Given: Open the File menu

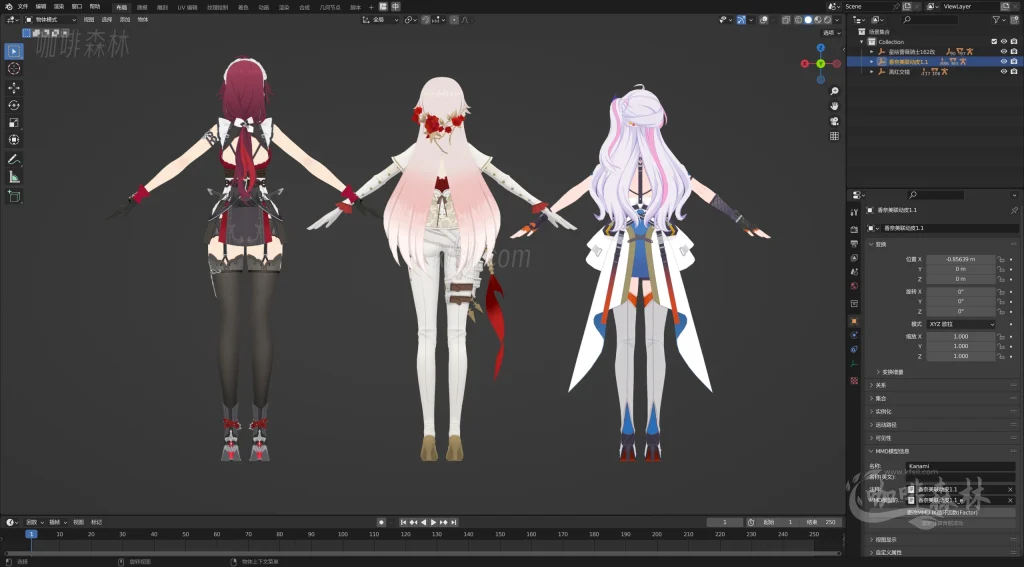Looking at the screenshot, I should point(23,7).
